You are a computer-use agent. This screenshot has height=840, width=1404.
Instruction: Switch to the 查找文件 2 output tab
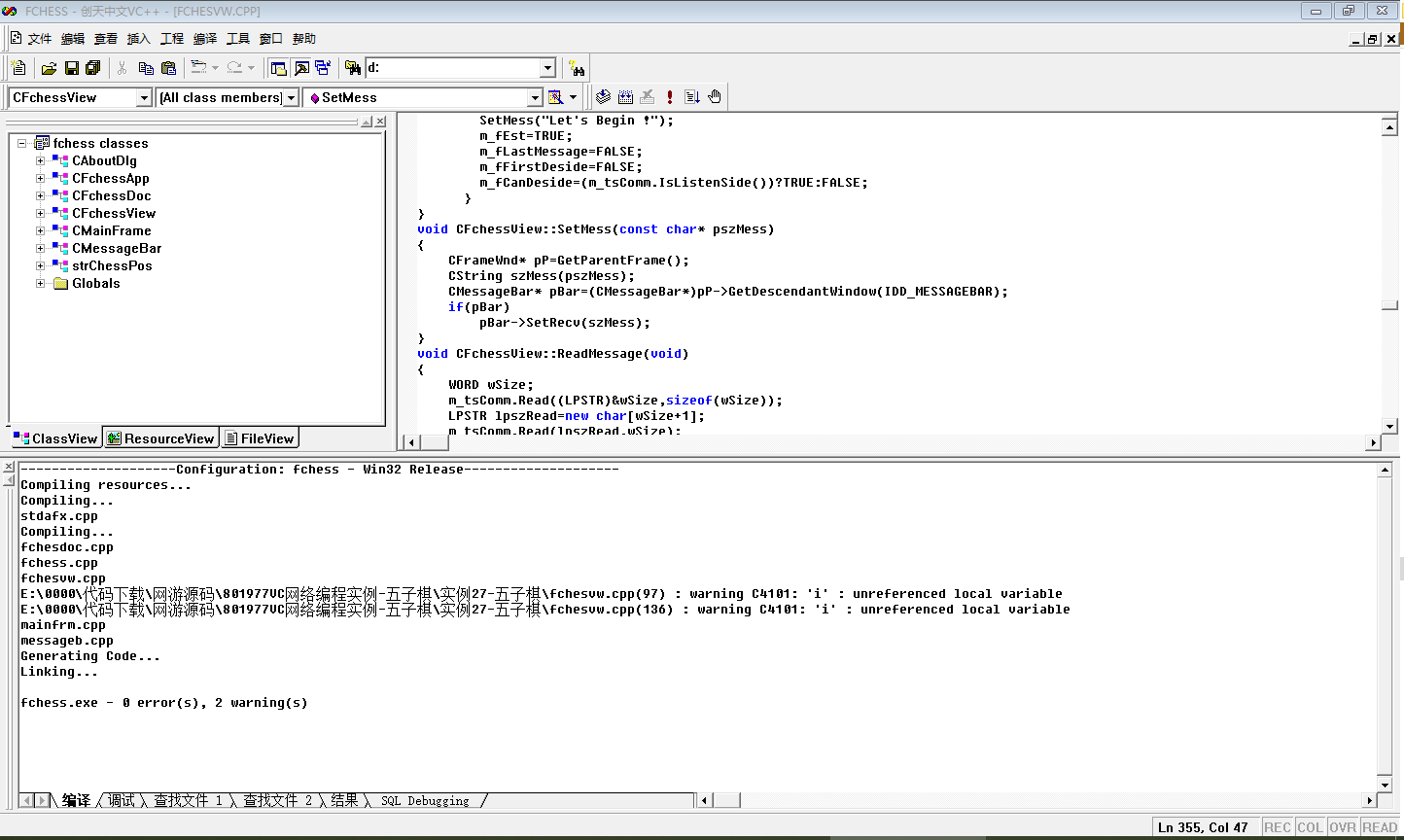(x=278, y=800)
